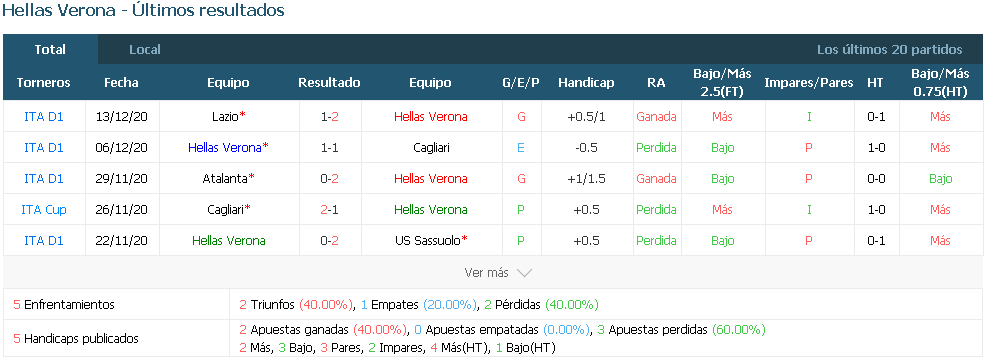This screenshot has width=990, height=362.
Task: Select the Los últimos 20 partidos option
Action: (x=890, y=49)
